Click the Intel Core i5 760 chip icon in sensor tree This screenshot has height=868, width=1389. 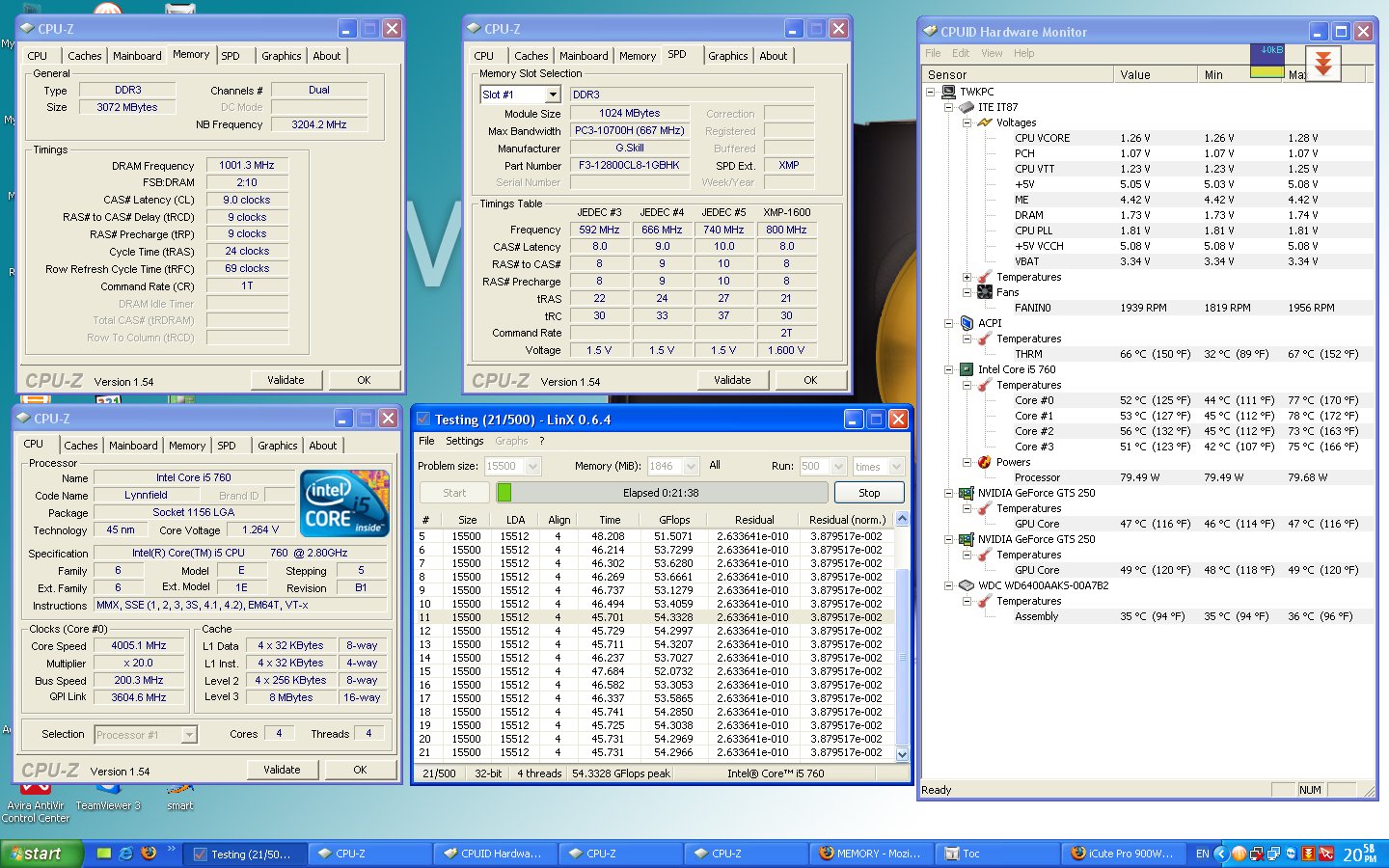pos(967,369)
